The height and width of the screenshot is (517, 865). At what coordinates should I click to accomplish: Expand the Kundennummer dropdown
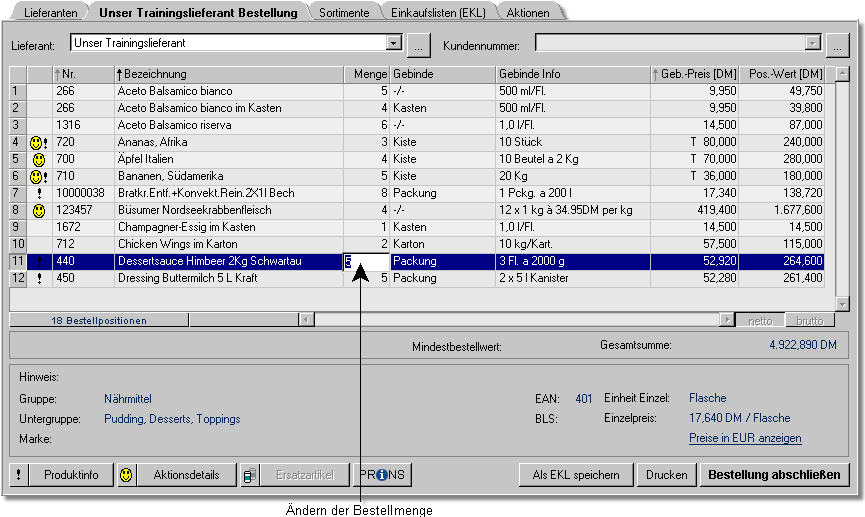(812, 44)
